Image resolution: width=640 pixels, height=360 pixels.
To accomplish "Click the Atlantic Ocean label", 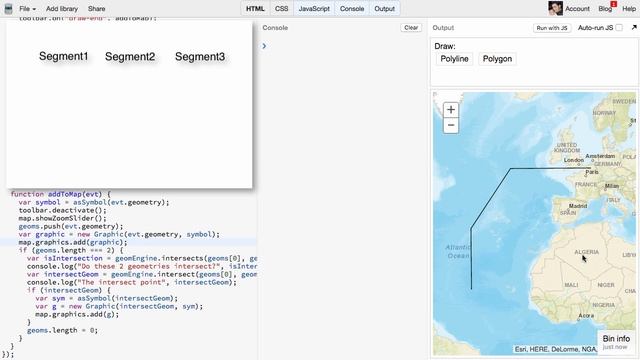I will 458,251.
